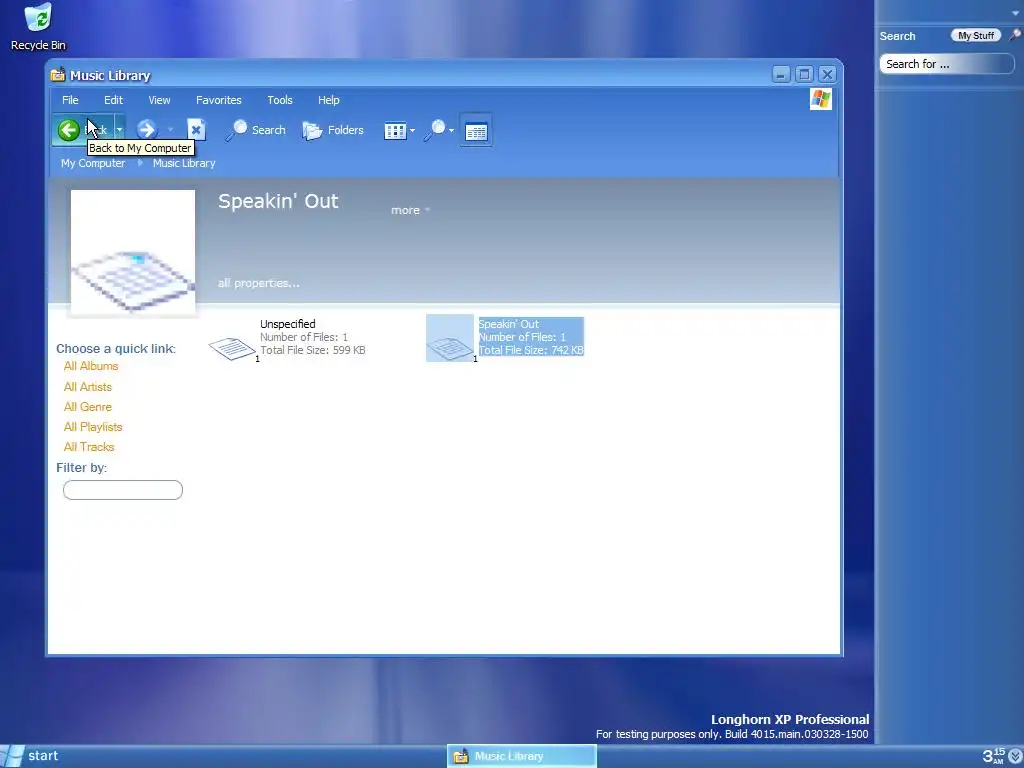The image size is (1024, 768).
Task: Click Music Library in the breadcrumb bar
Action: (184, 163)
